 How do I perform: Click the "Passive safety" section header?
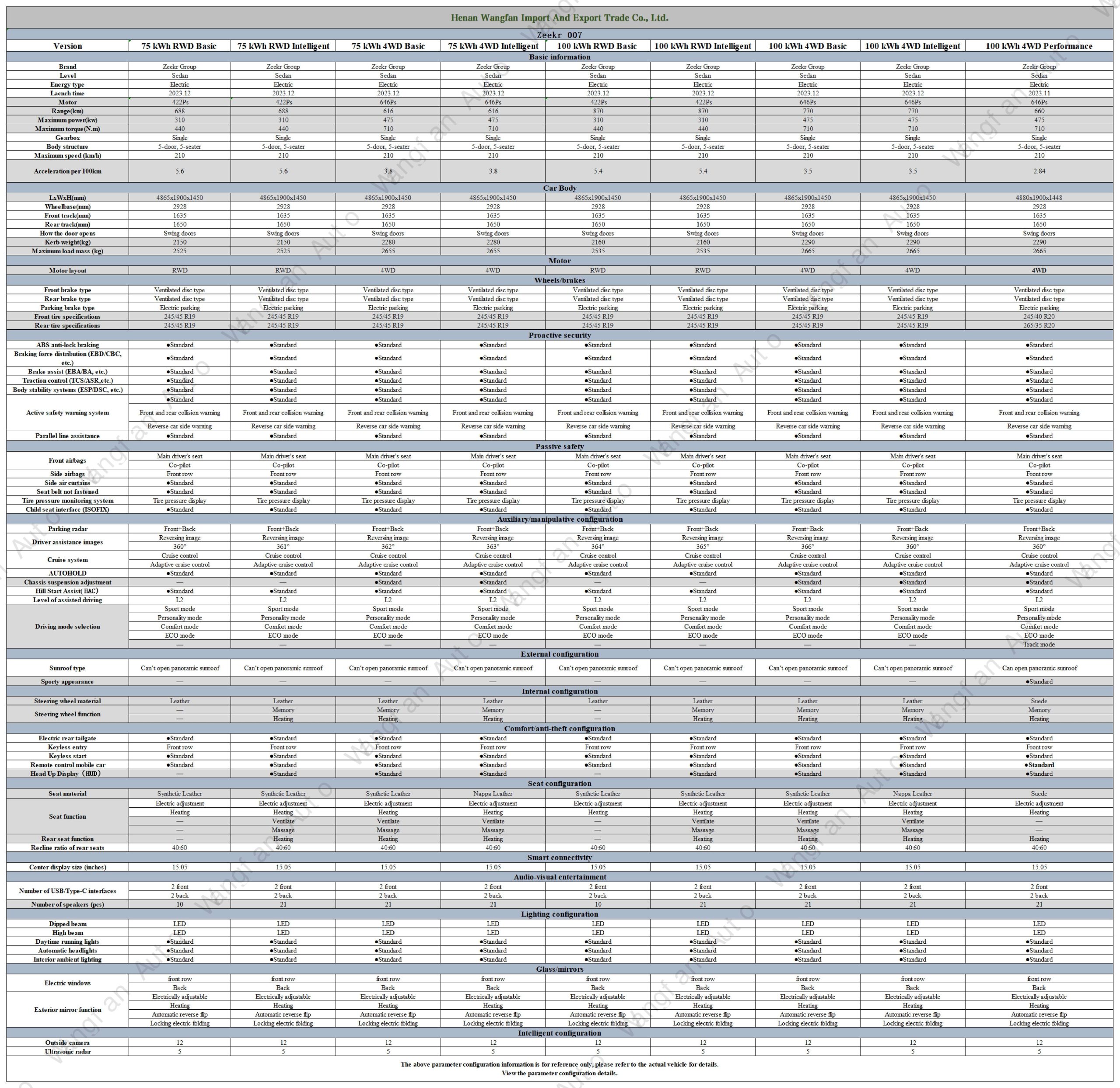[559, 446]
